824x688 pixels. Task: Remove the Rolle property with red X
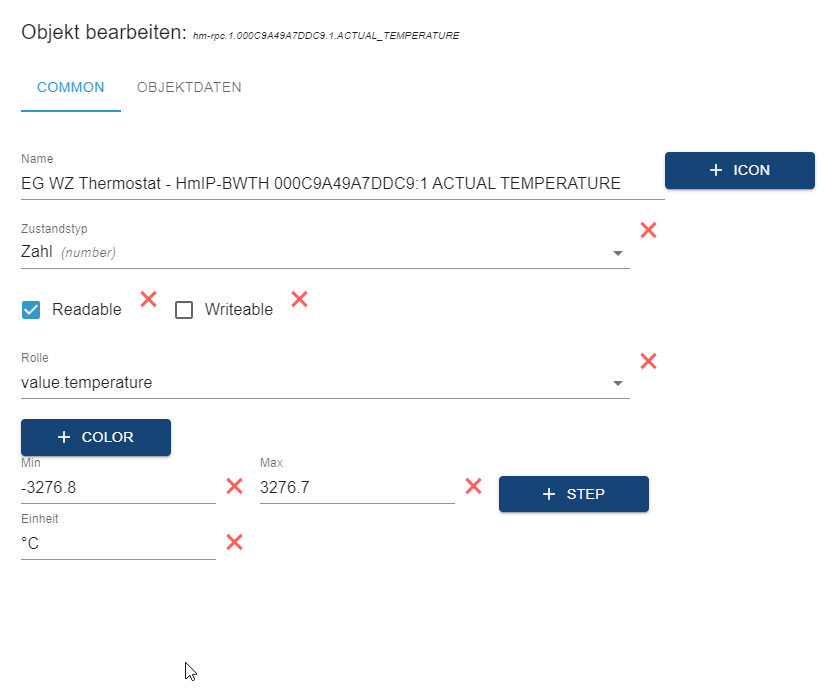pyautogui.click(x=648, y=361)
